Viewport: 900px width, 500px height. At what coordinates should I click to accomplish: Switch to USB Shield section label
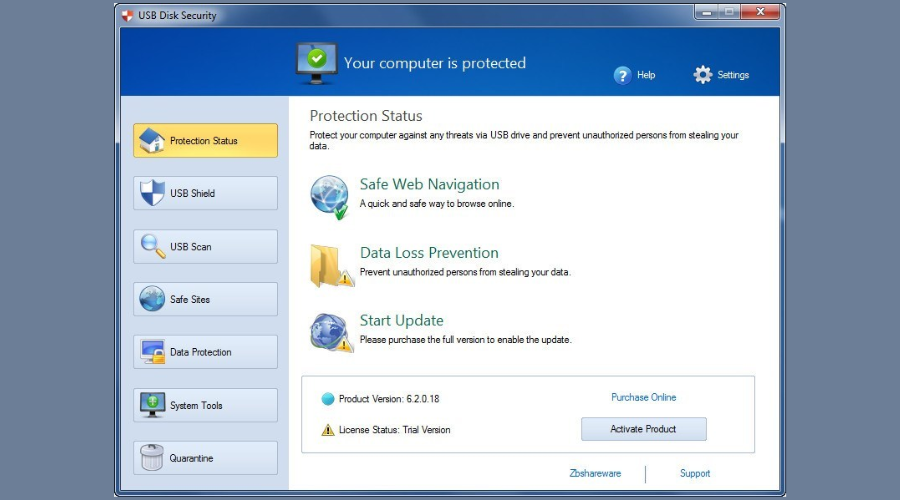click(x=192, y=193)
